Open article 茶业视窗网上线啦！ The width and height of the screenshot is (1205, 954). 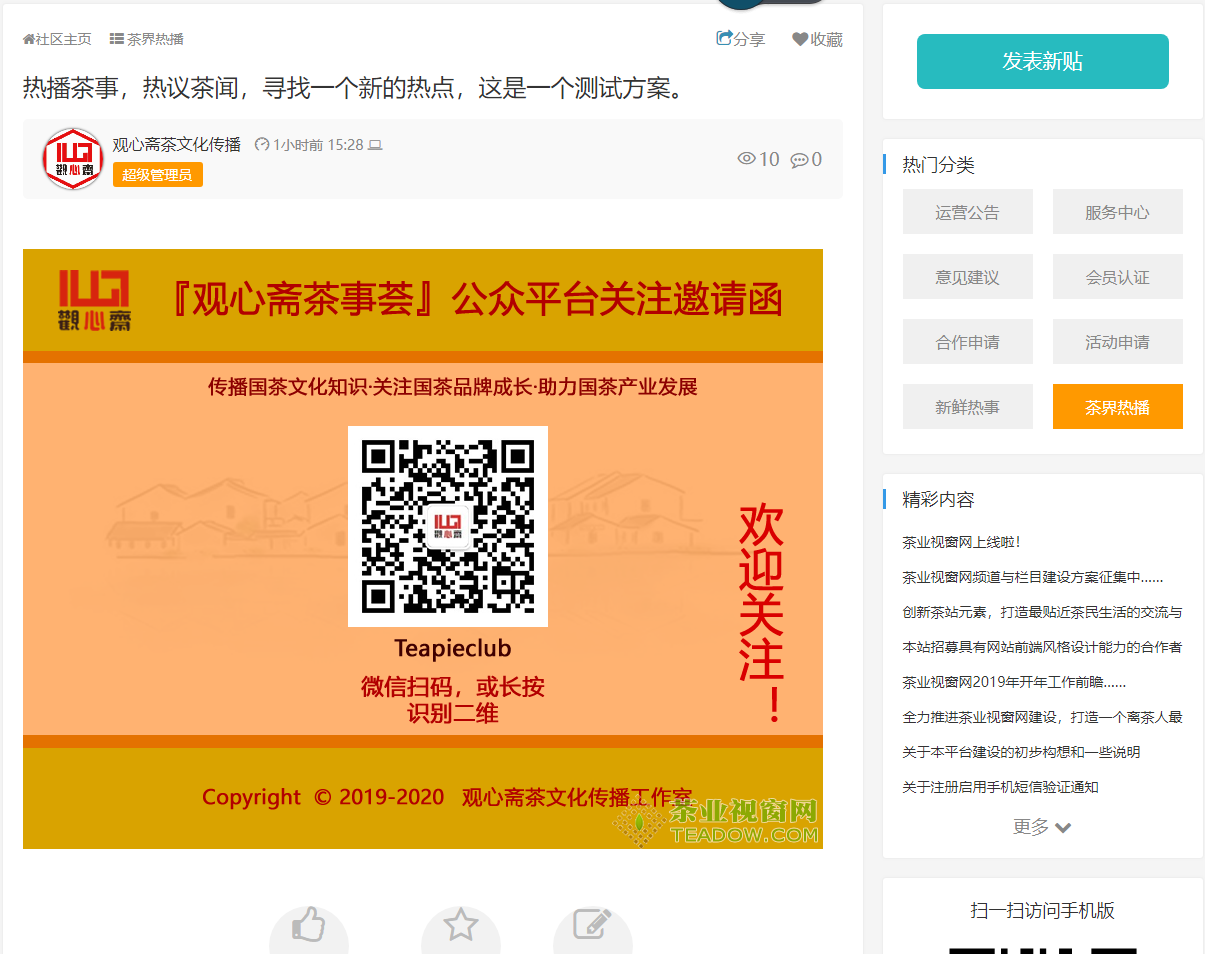click(961, 542)
